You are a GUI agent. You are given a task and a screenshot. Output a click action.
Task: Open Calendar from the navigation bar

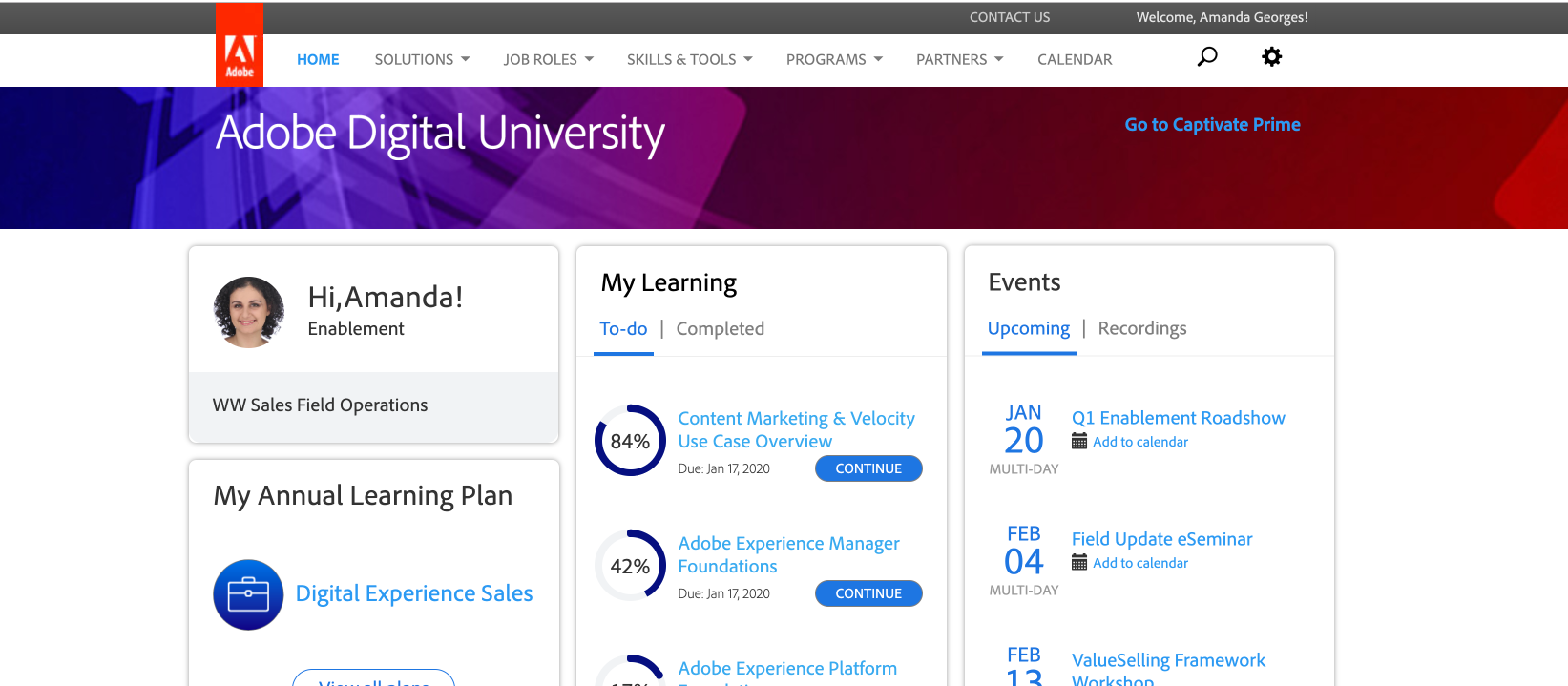pos(1075,59)
